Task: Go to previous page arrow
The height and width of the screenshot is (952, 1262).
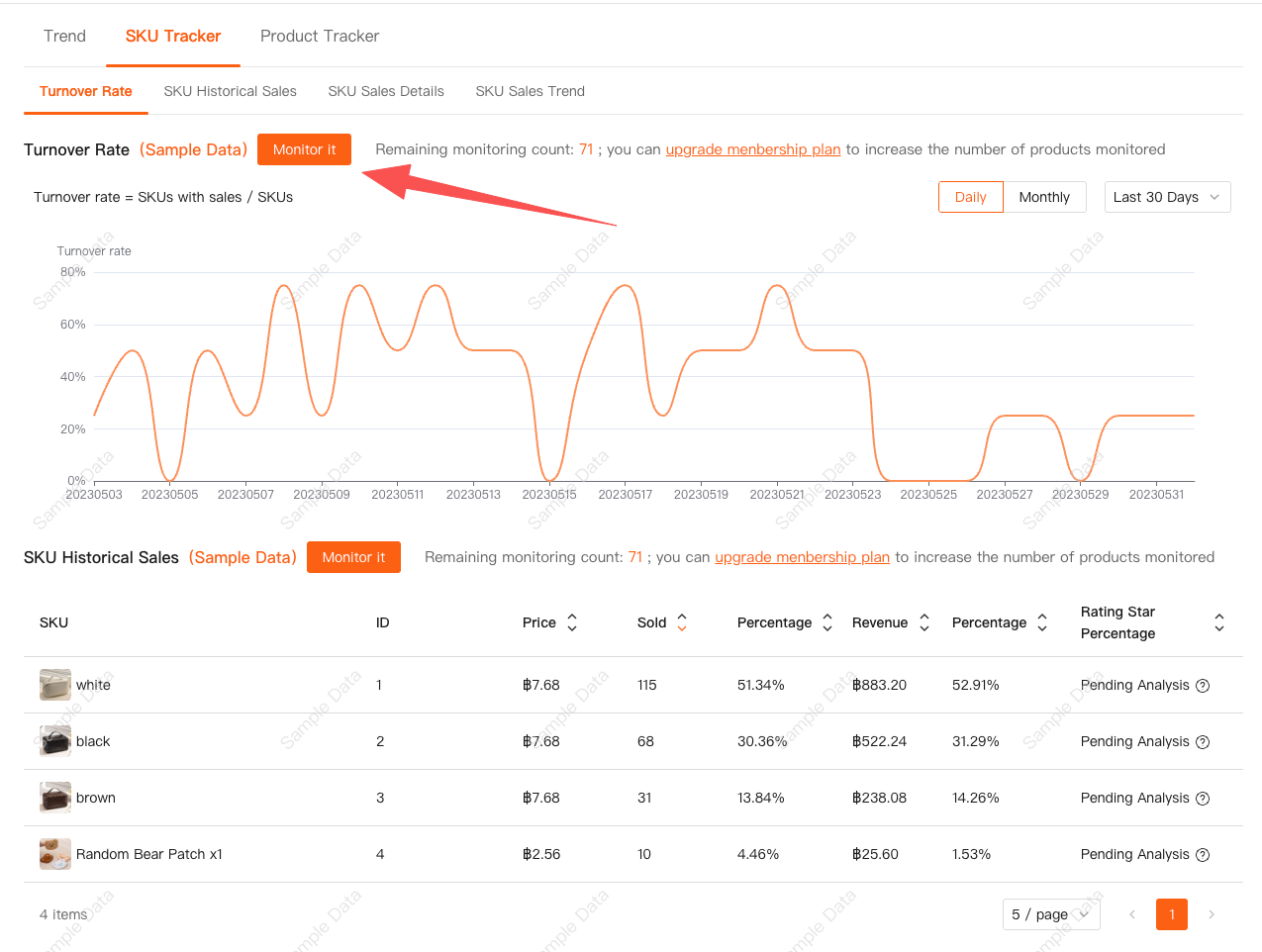Action: (1132, 914)
